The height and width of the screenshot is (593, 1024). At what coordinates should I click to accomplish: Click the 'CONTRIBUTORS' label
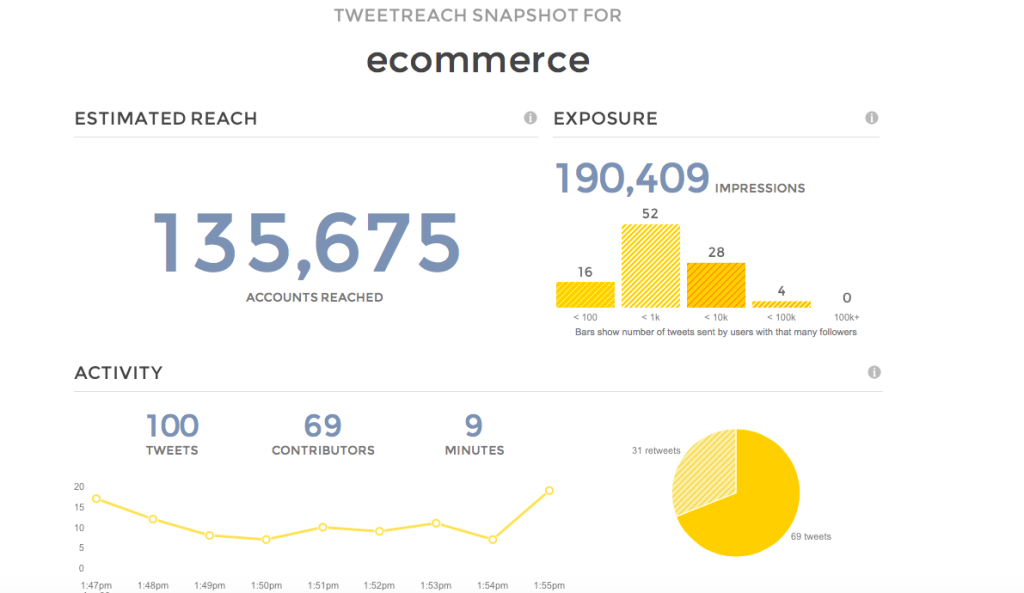[x=323, y=451]
